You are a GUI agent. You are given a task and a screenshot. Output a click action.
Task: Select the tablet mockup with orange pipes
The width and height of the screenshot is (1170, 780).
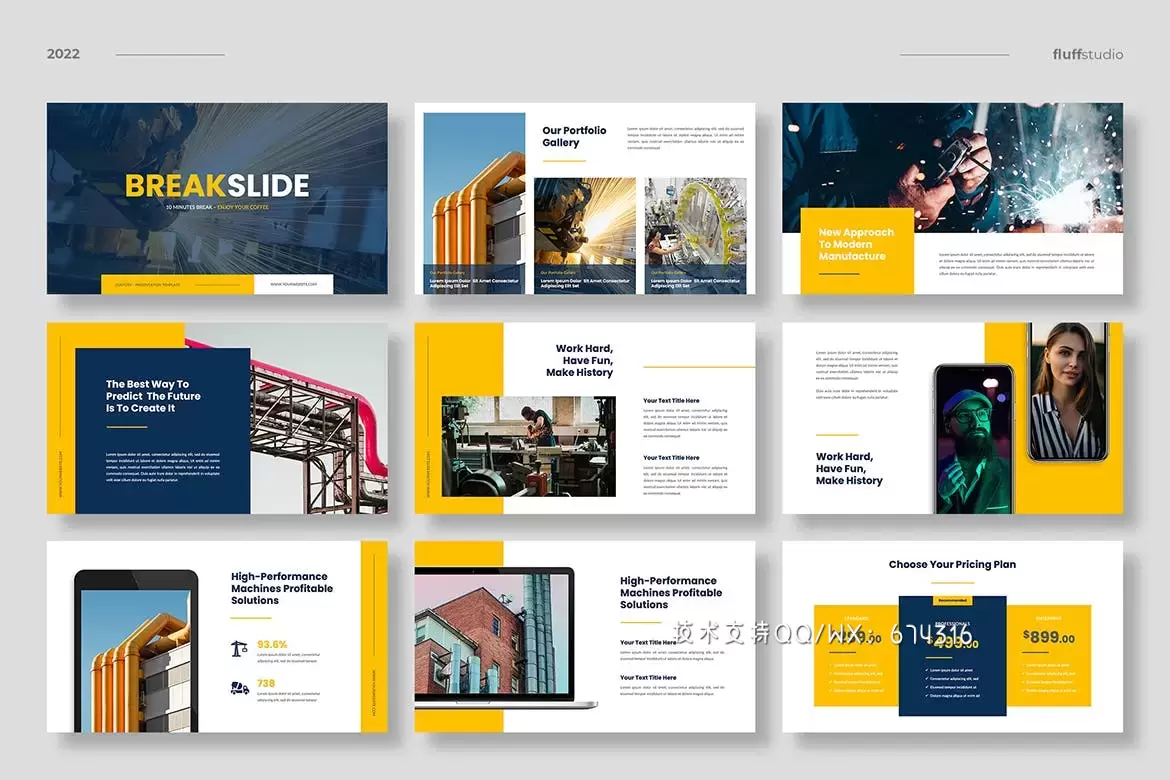[136, 651]
